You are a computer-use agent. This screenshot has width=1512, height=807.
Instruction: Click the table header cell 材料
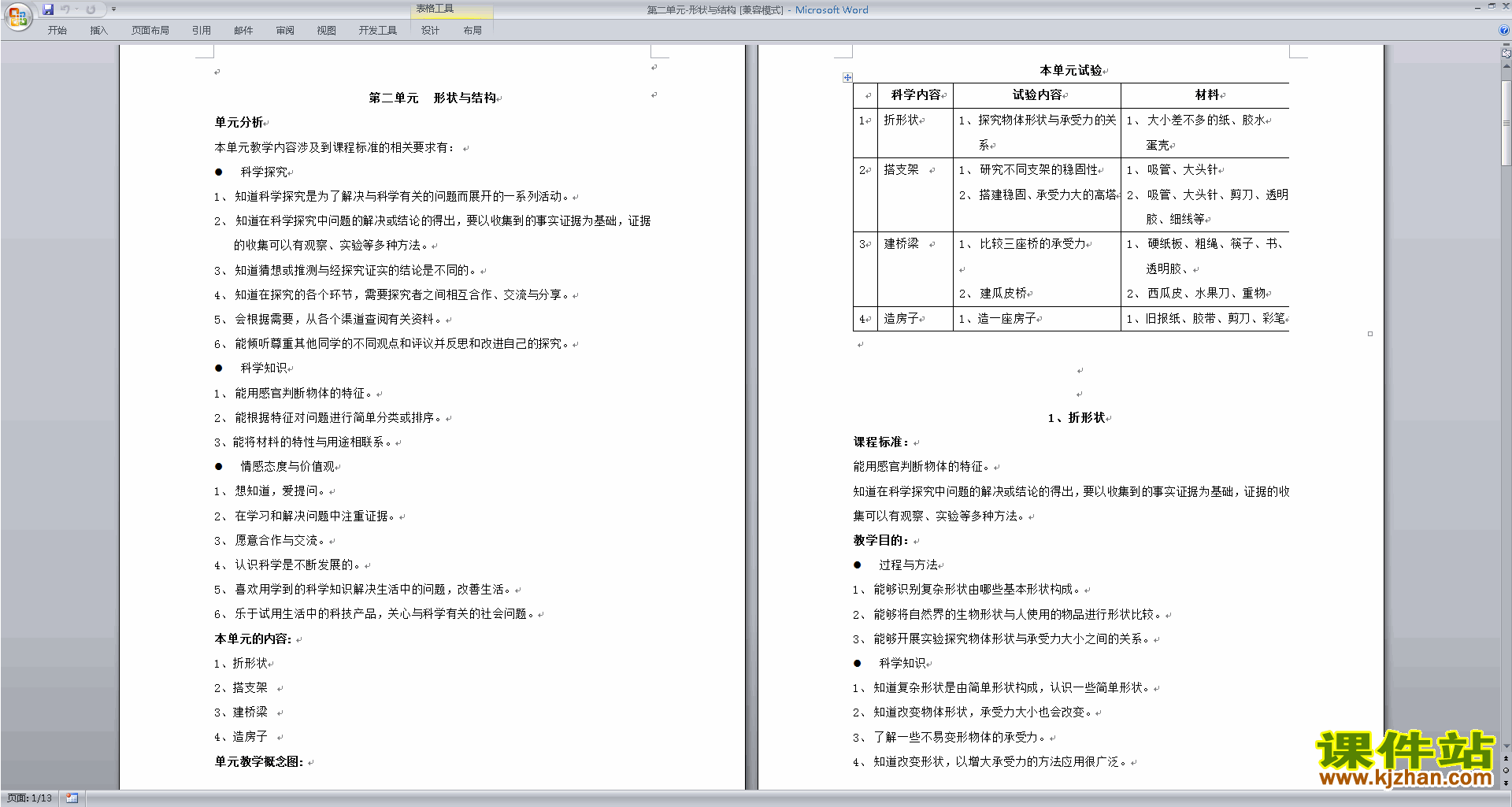(x=1207, y=94)
